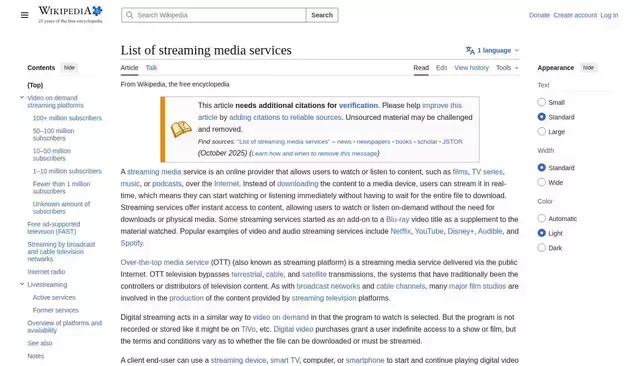Screen dimensions: 640x366
Task: Click the magnifier icon in search box
Action: click(129, 15)
